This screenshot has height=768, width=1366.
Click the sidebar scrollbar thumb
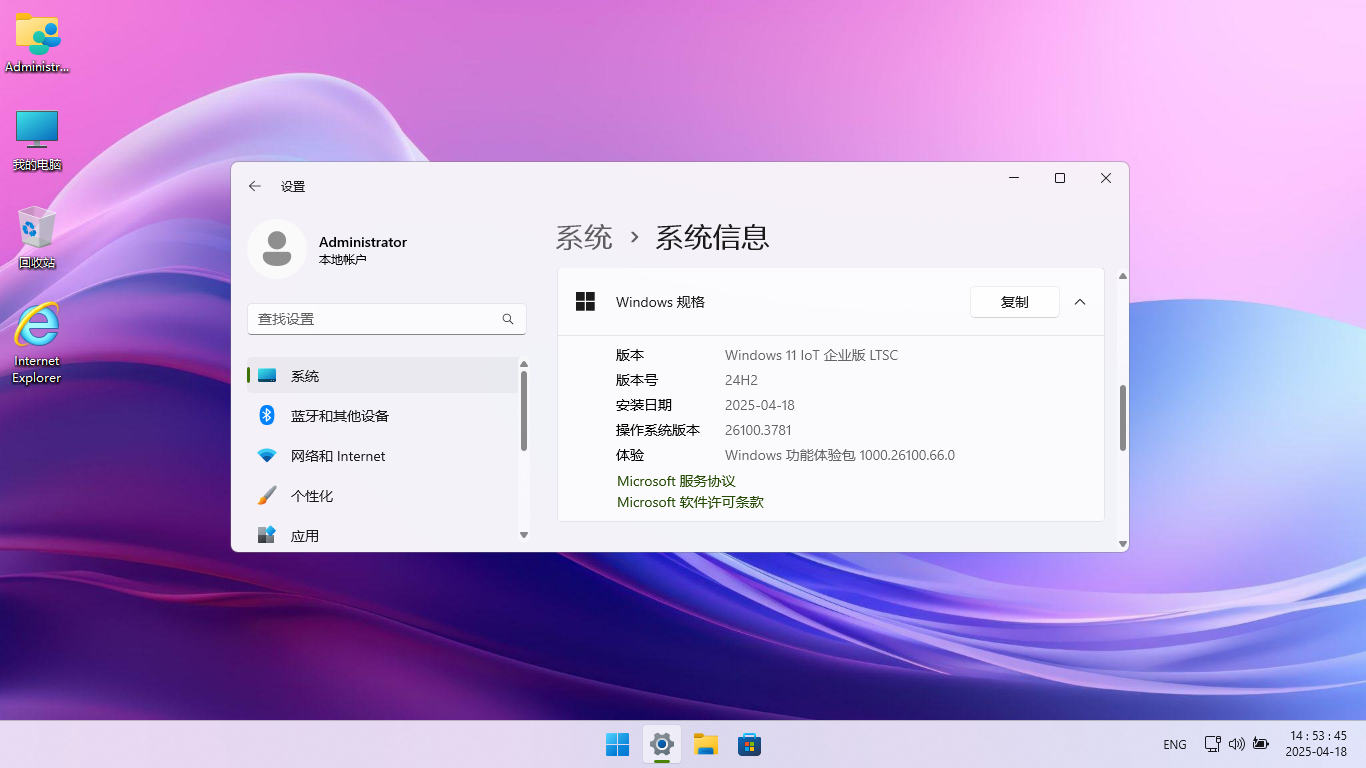pyautogui.click(x=523, y=410)
